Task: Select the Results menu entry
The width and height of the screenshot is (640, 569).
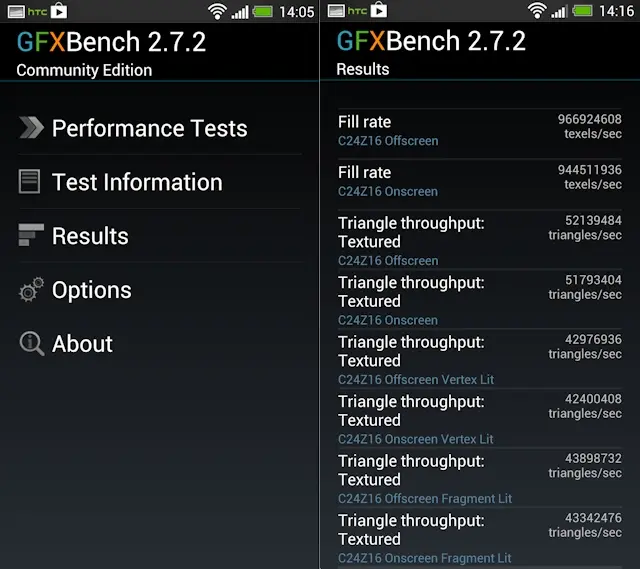Action: click(90, 236)
